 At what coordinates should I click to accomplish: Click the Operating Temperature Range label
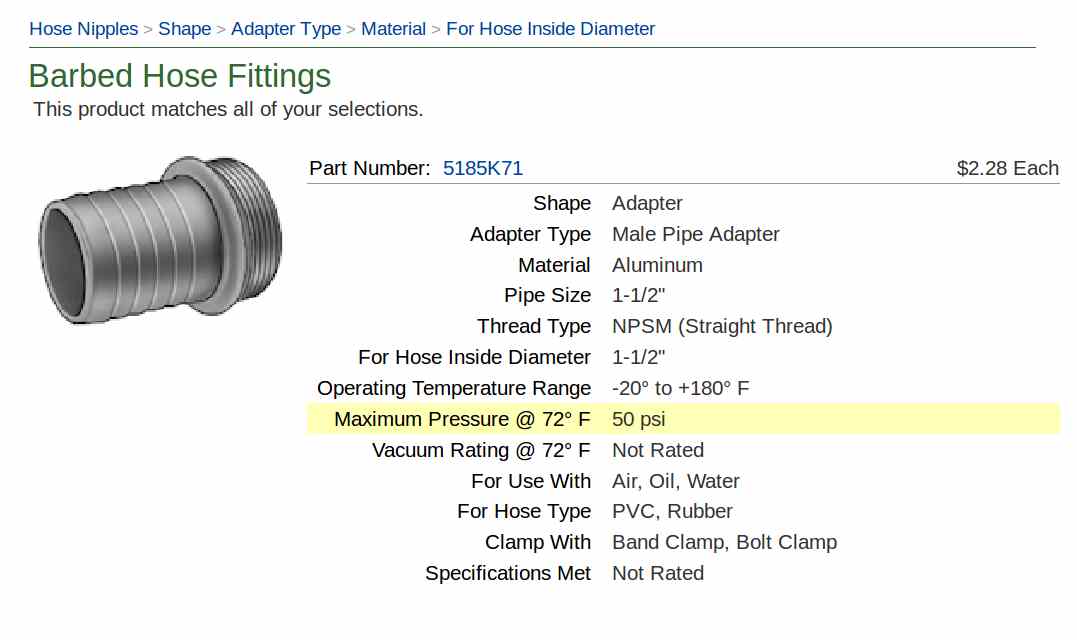454,389
